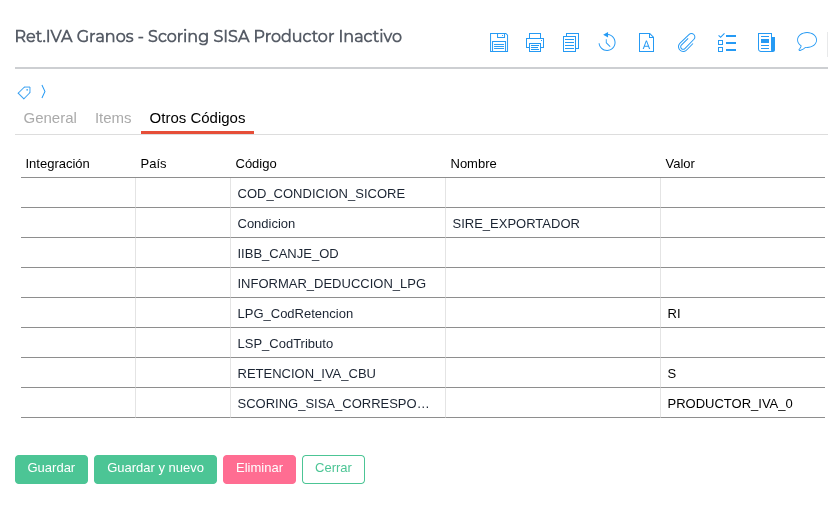This screenshot has width=828, height=508.
Task: Open the checklist icon in toolbar
Action: pyautogui.click(x=727, y=42)
